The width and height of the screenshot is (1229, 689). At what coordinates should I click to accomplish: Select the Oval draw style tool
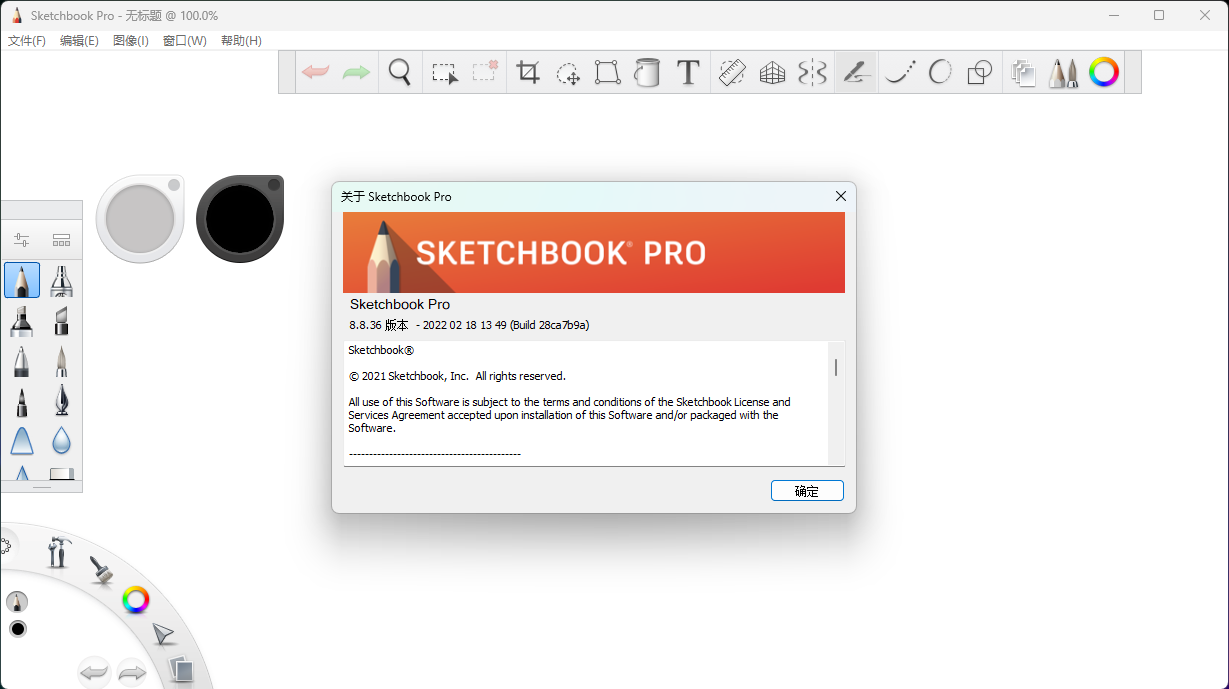click(x=940, y=72)
